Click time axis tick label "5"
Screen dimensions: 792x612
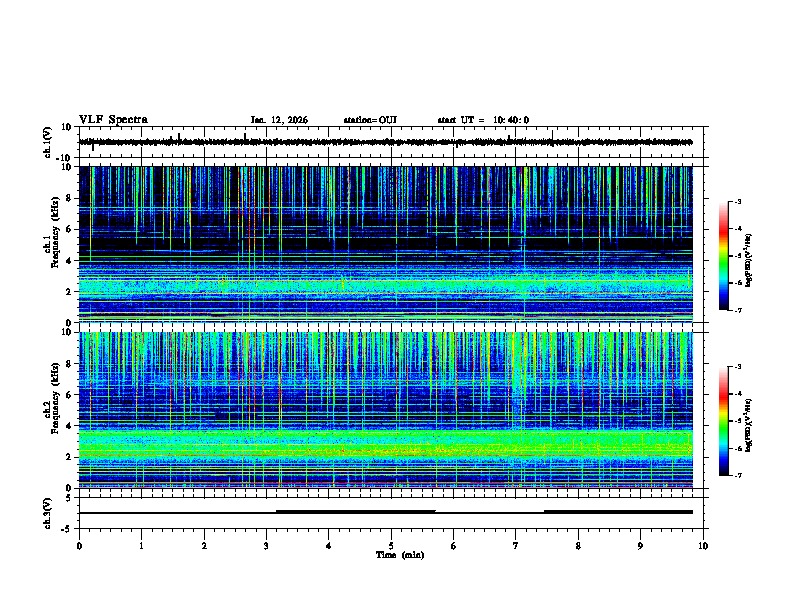(391, 546)
